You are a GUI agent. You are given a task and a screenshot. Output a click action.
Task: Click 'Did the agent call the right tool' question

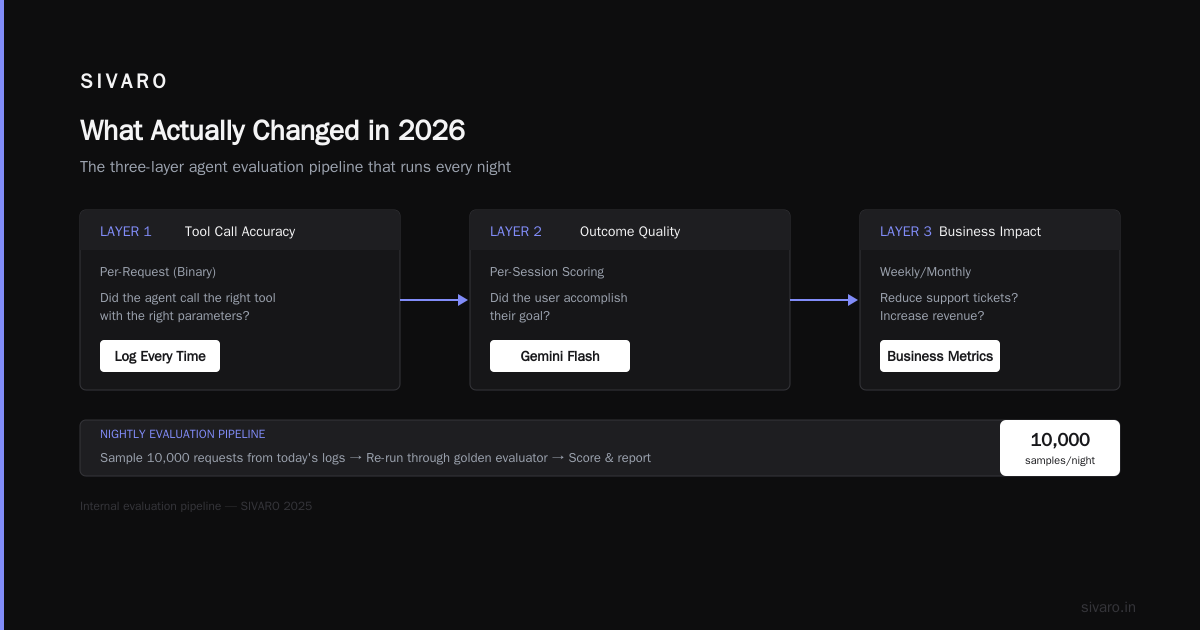(188, 298)
